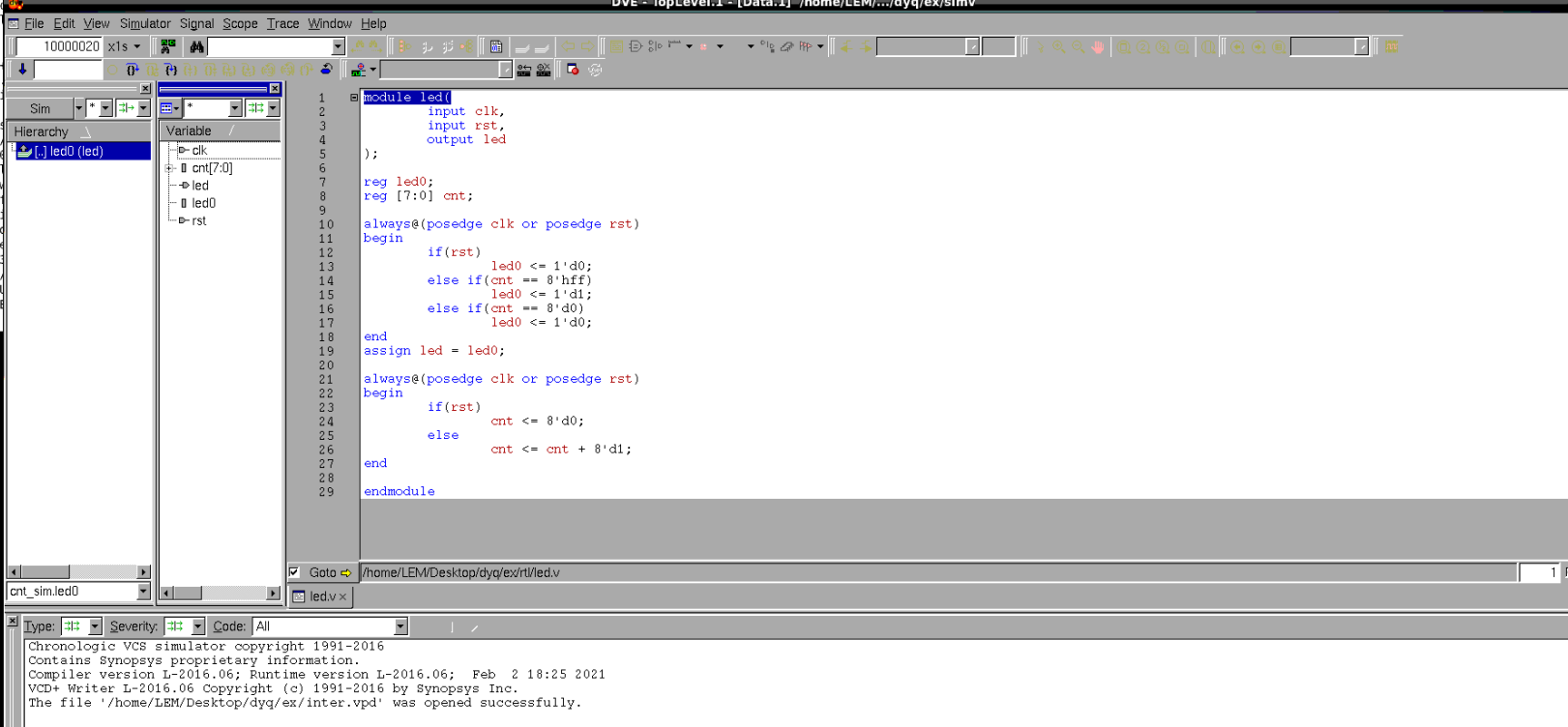Click the restart simulation icon with blue arrow
1568x727 pixels.
[x=327, y=70]
